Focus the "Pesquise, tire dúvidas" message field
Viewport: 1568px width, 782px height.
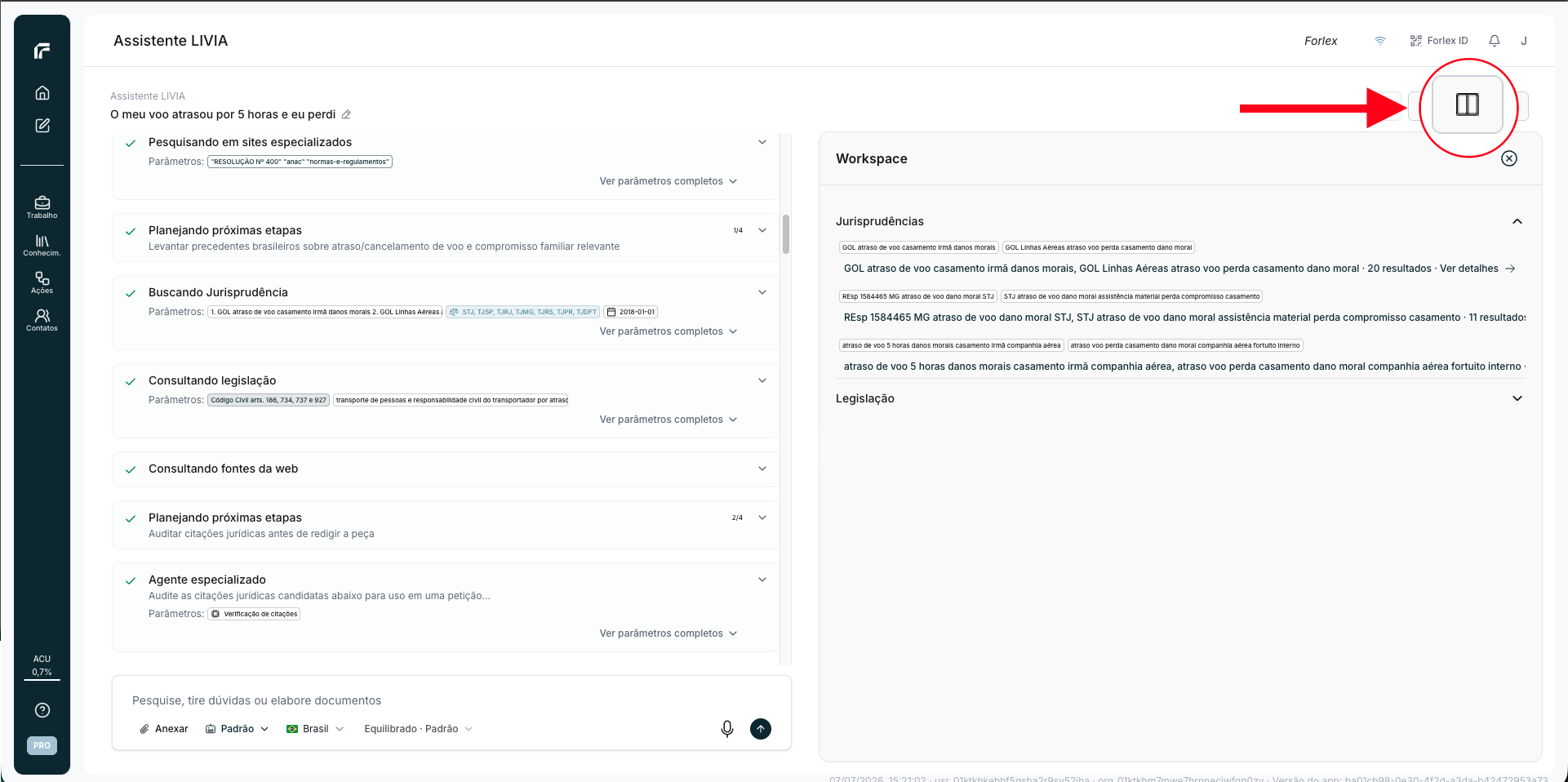click(451, 700)
